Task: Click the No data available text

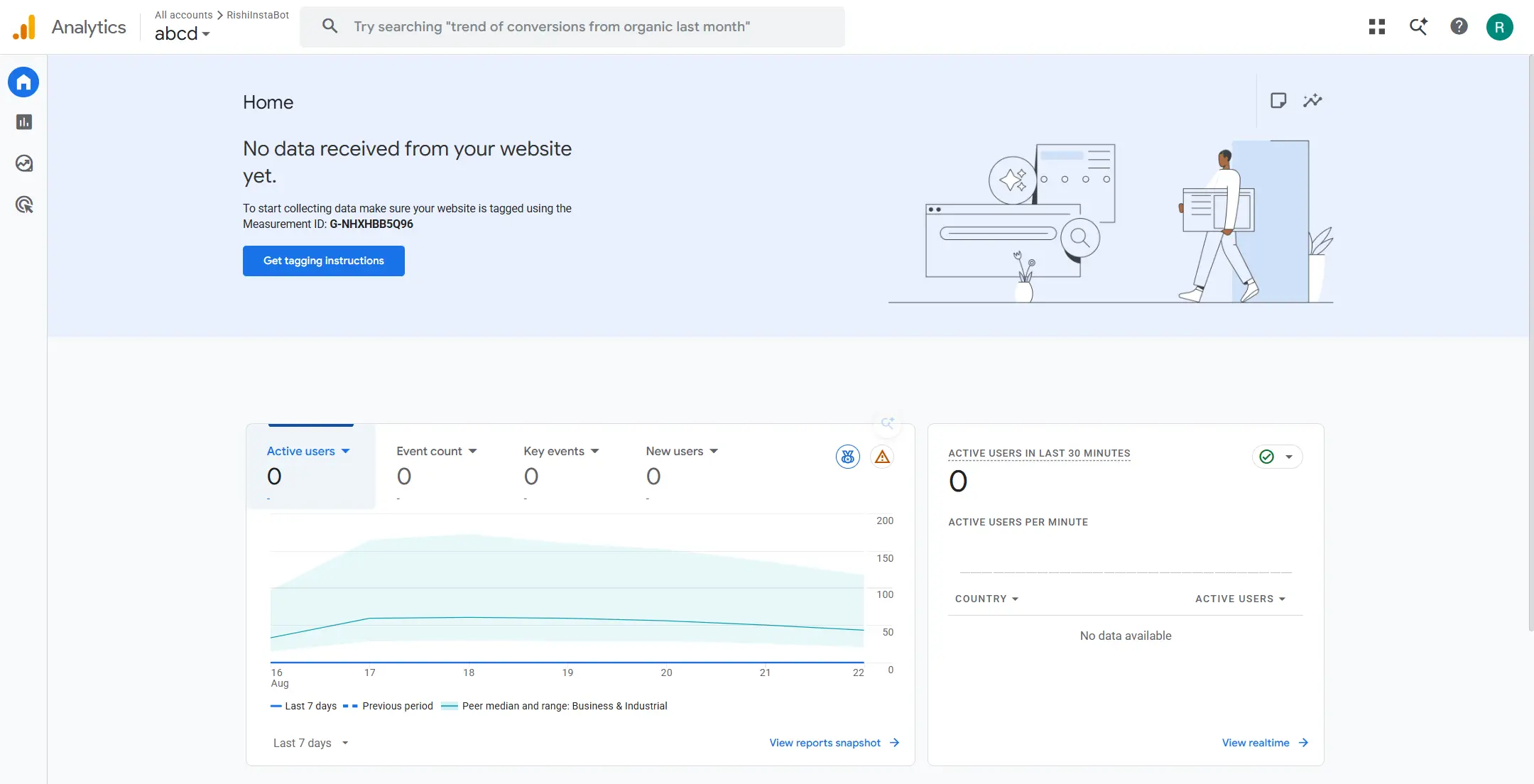Action: [x=1126, y=636]
